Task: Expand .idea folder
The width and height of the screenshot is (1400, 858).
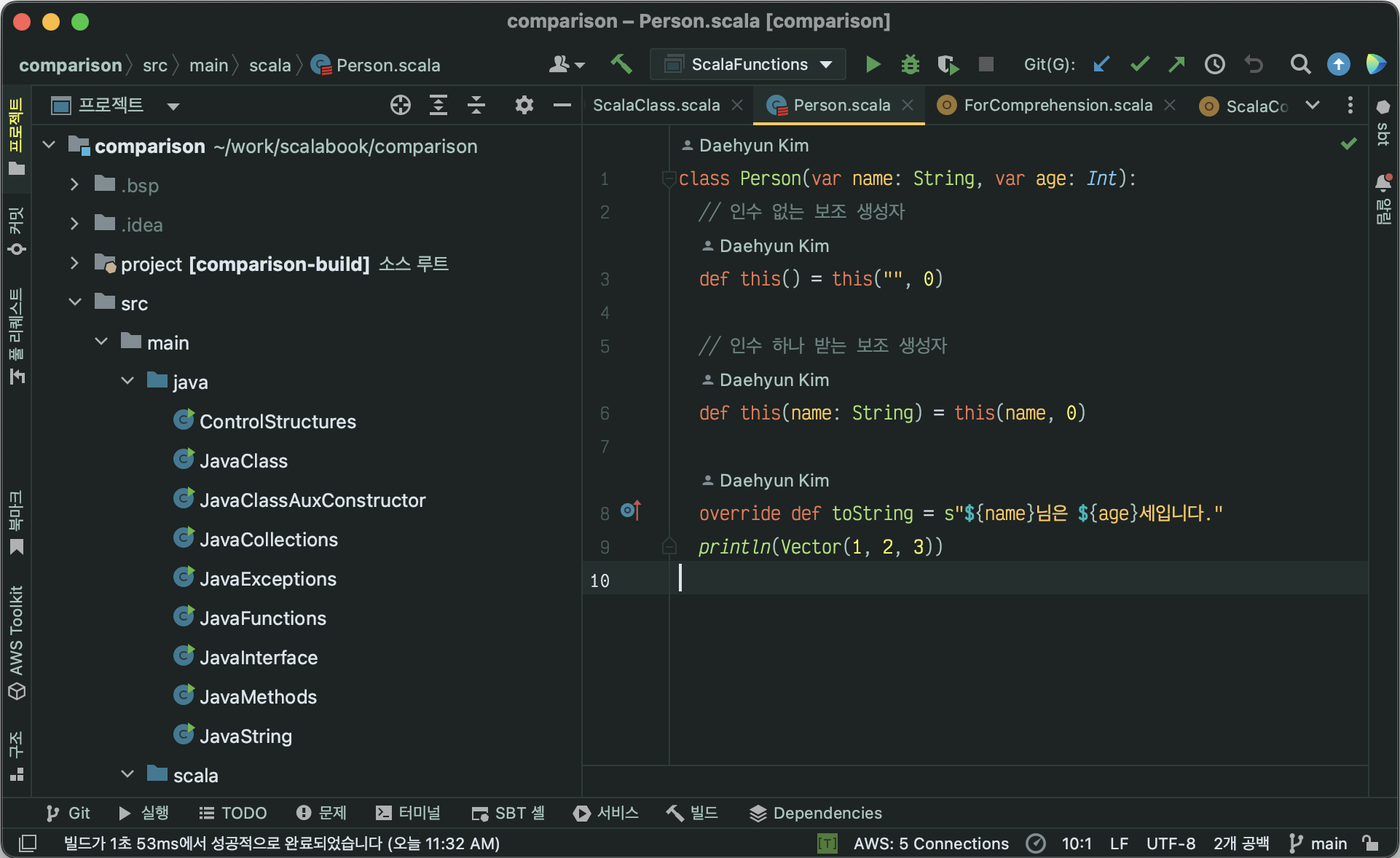Action: point(74,224)
